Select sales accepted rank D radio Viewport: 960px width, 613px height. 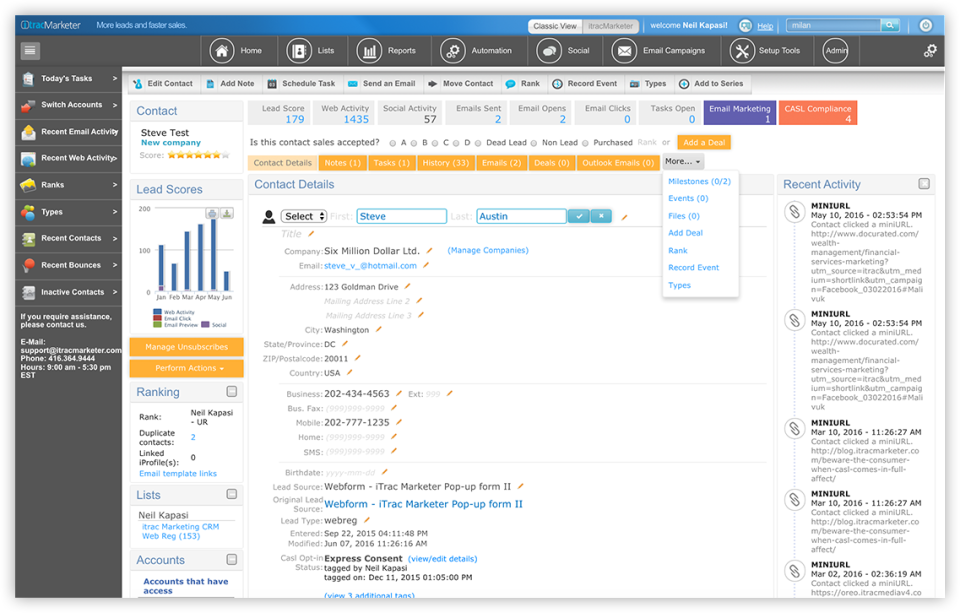(x=456, y=143)
